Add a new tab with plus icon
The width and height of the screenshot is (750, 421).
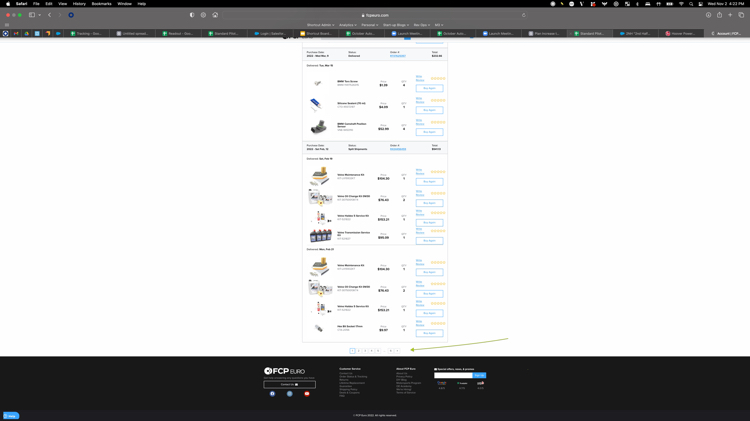click(x=730, y=15)
